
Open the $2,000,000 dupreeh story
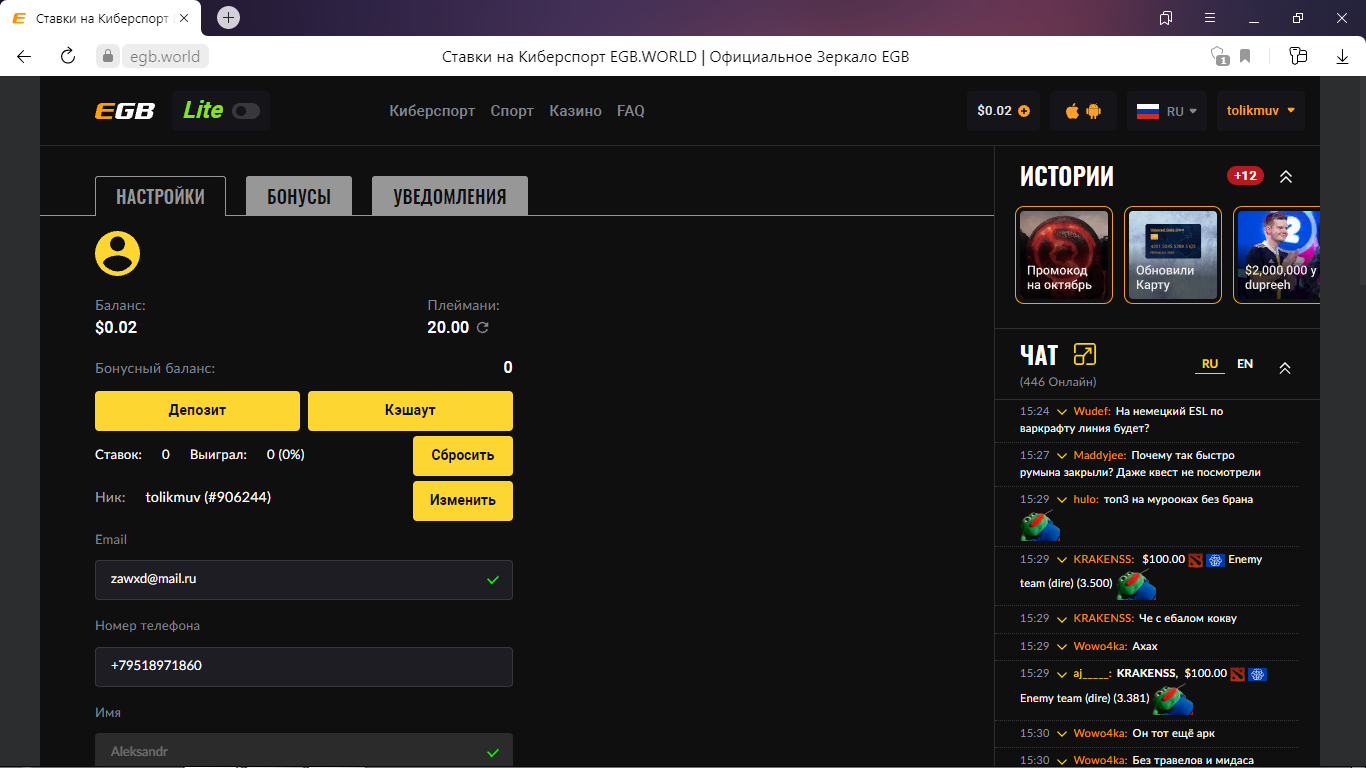1277,254
